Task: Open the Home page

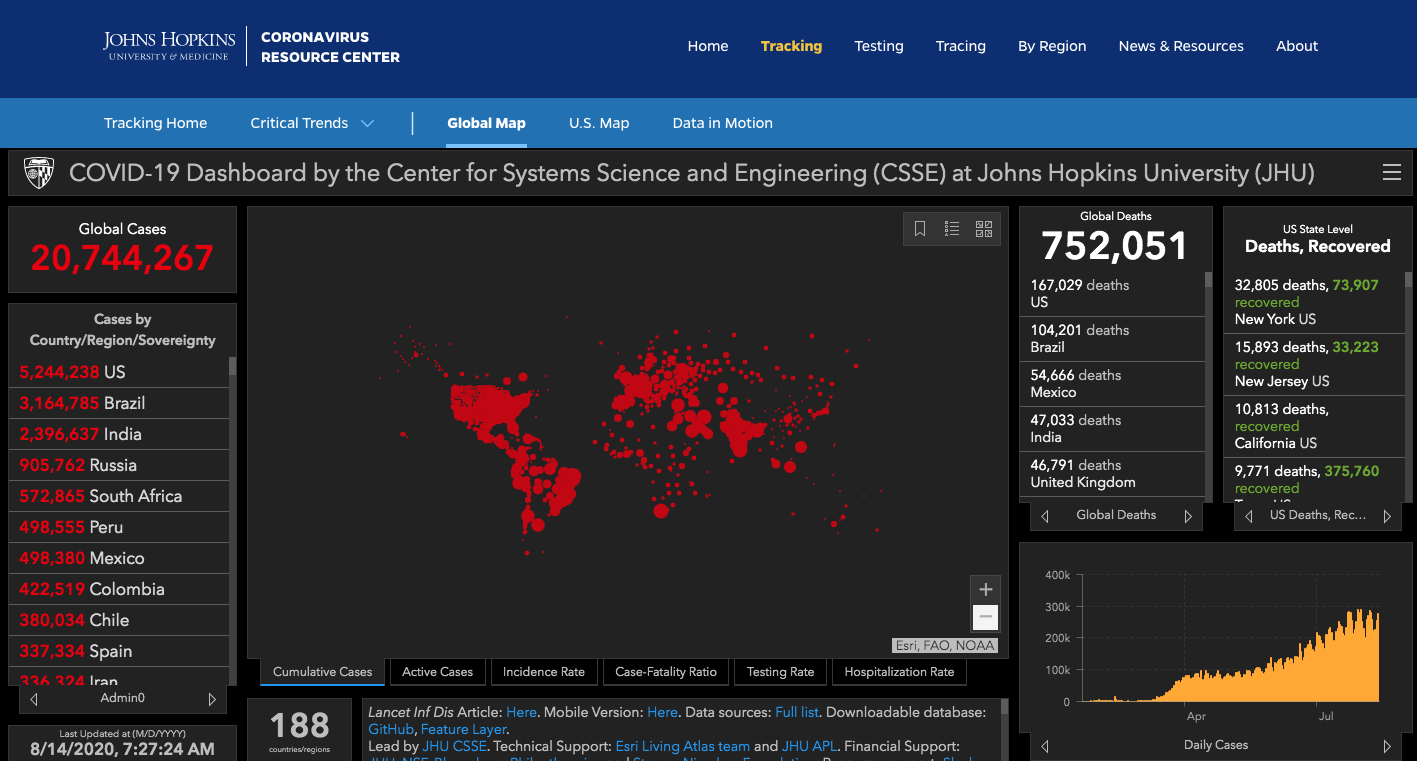Action: pos(708,46)
